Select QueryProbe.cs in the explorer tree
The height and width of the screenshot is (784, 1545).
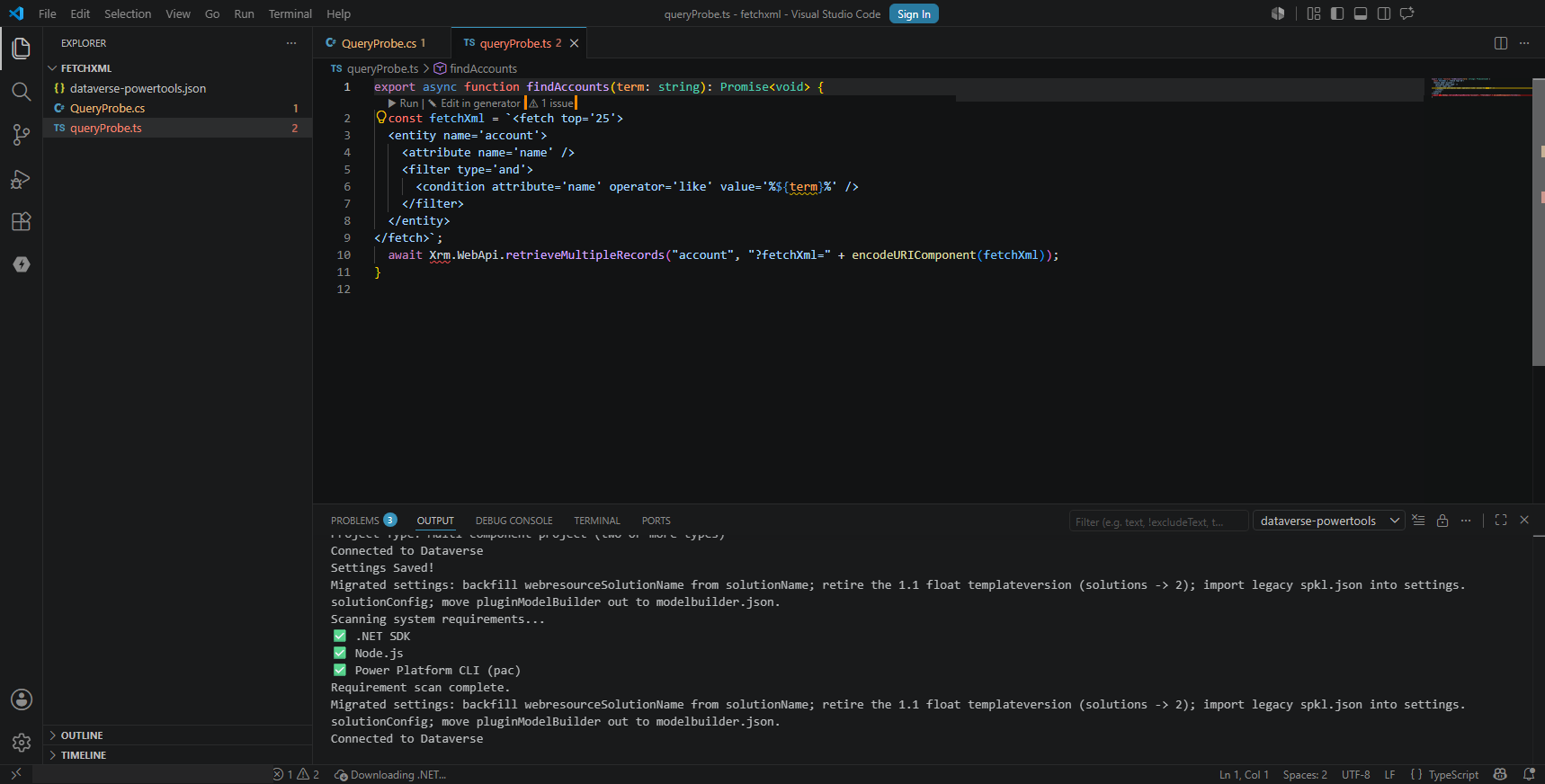(178, 108)
